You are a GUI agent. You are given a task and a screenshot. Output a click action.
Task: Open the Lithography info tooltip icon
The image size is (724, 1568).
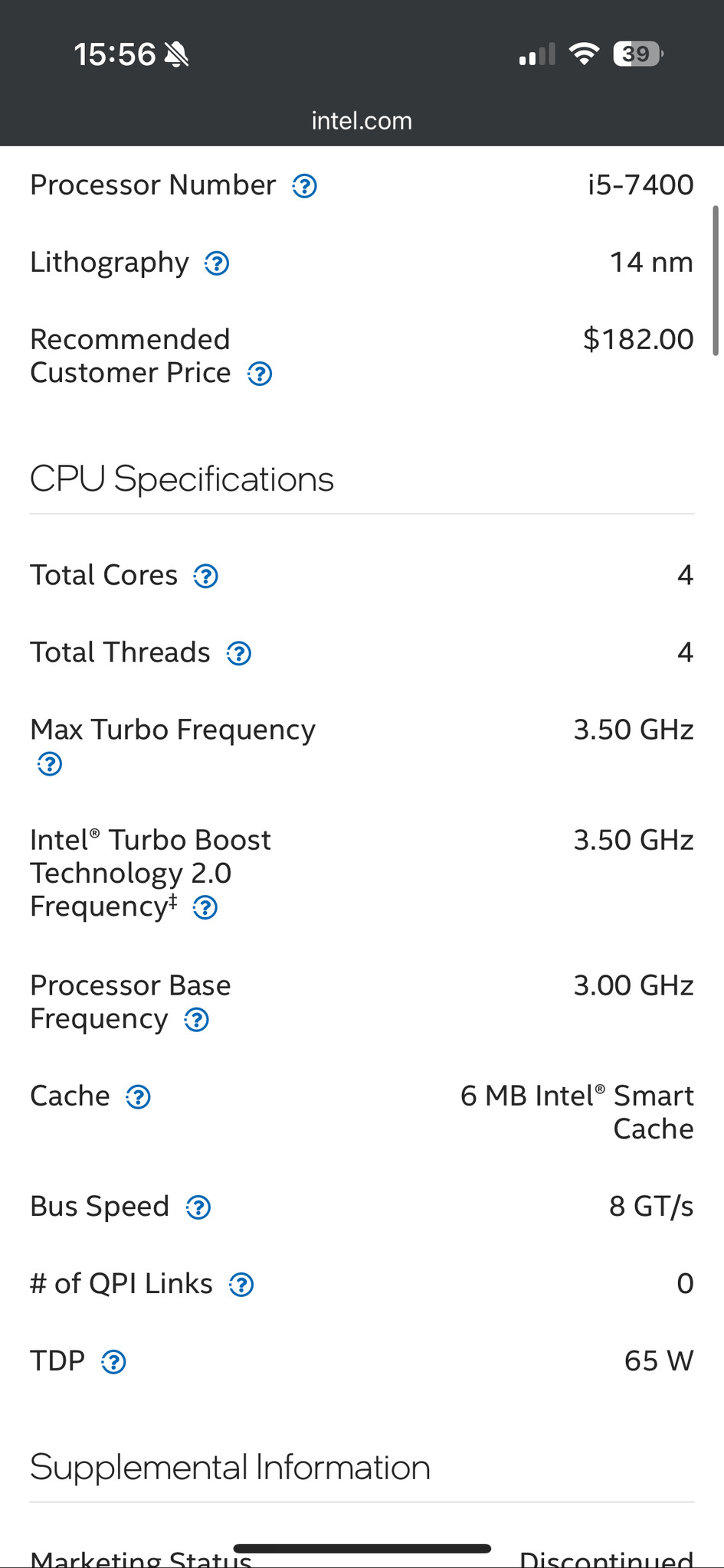[217, 263]
